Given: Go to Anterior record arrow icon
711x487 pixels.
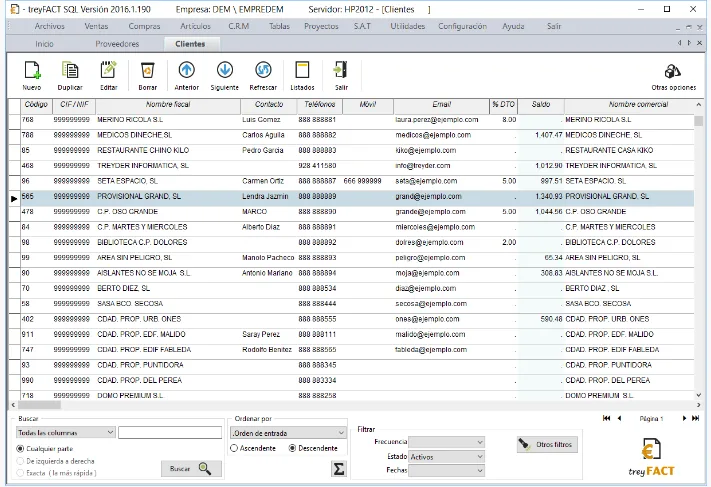Looking at the screenshot, I should point(186,70).
